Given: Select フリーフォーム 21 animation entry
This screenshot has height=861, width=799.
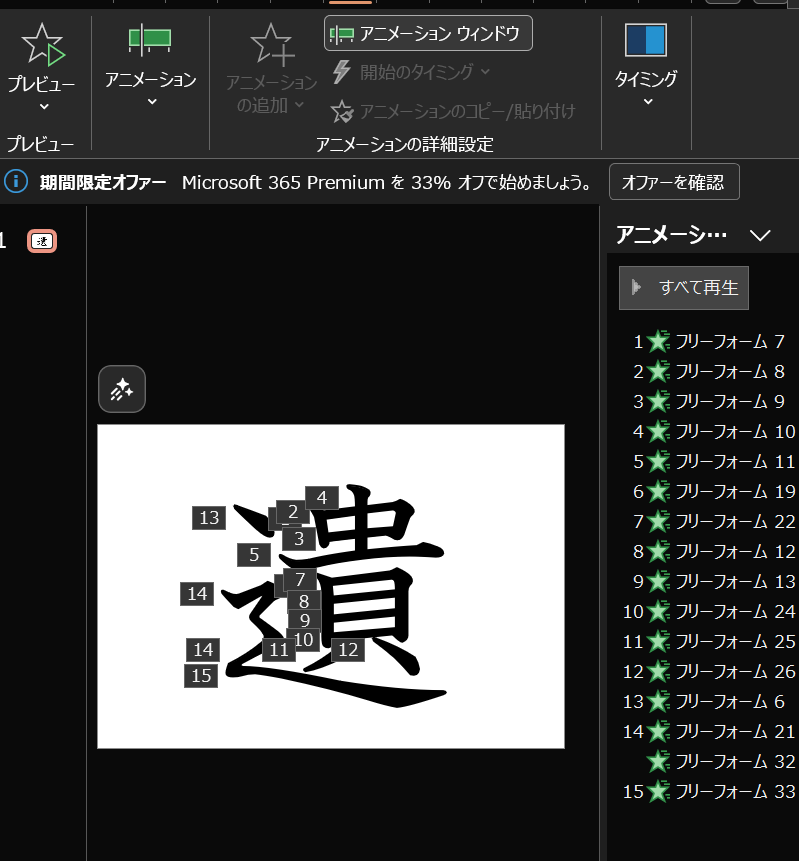Looking at the screenshot, I should (x=709, y=731).
